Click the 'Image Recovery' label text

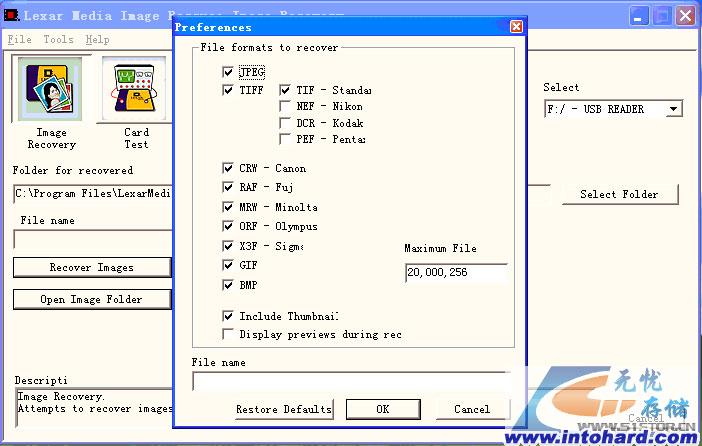tap(51, 138)
